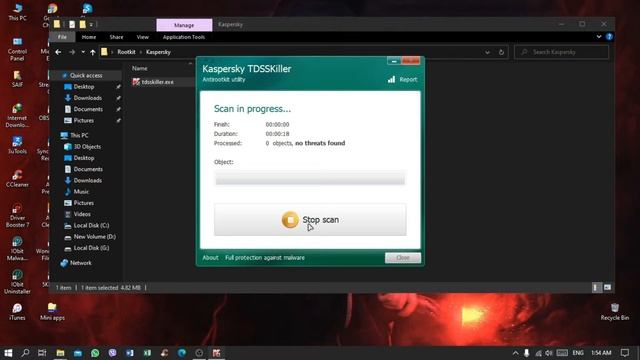The image size is (640, 360).
Task: Go up one folder level
Action: pos(93,52)
